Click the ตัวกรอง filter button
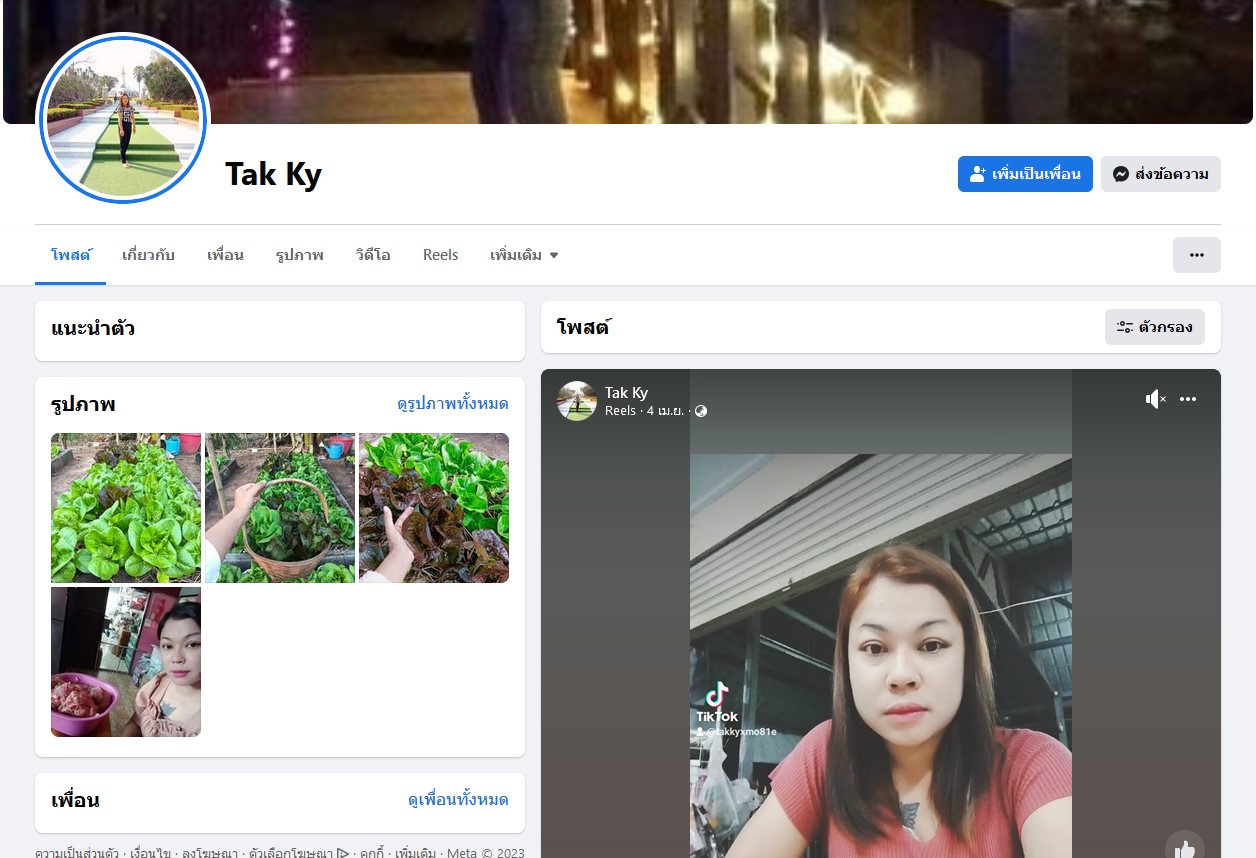This screenshot has height=858, width=1256. point(1155,327)
